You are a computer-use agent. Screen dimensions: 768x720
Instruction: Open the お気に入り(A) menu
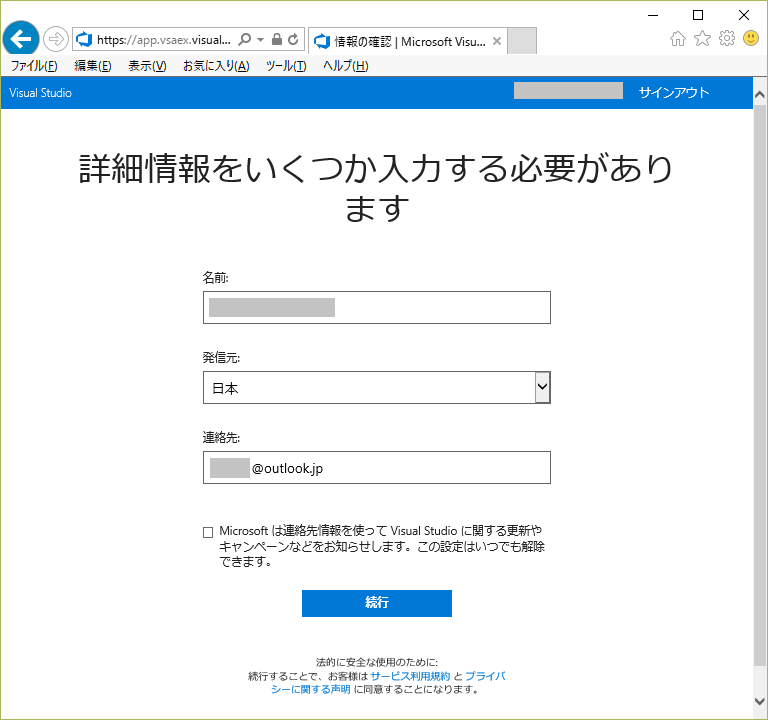[215, 66]
